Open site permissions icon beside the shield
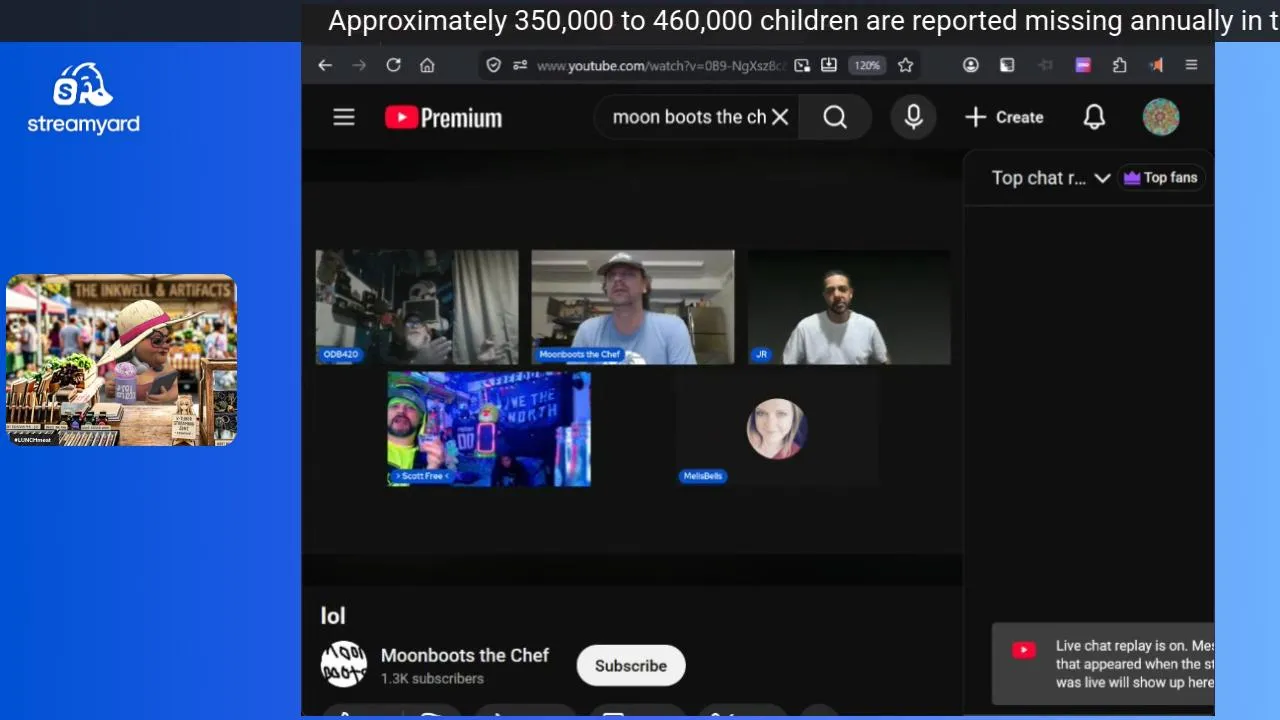 [520, 65]
